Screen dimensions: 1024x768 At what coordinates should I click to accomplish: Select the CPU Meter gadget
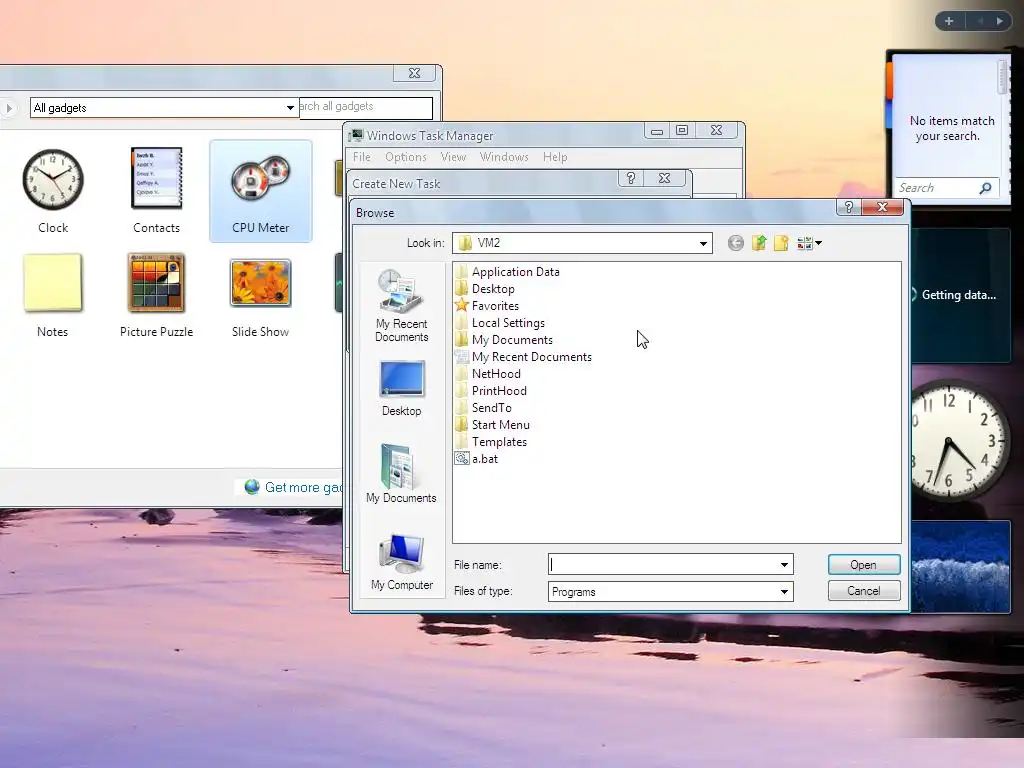click(261, 191)
